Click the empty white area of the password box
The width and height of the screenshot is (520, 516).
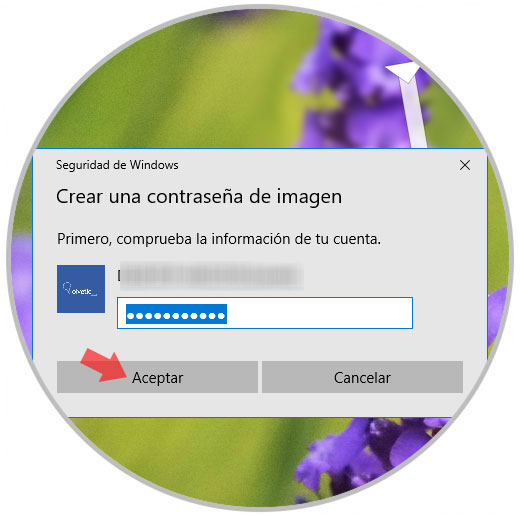pos(319,313)
